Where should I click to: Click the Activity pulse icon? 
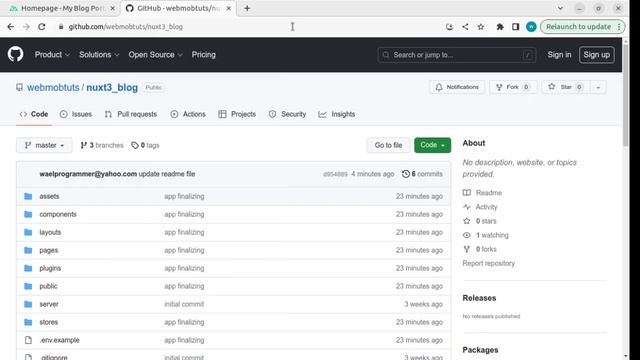(467, 207)
